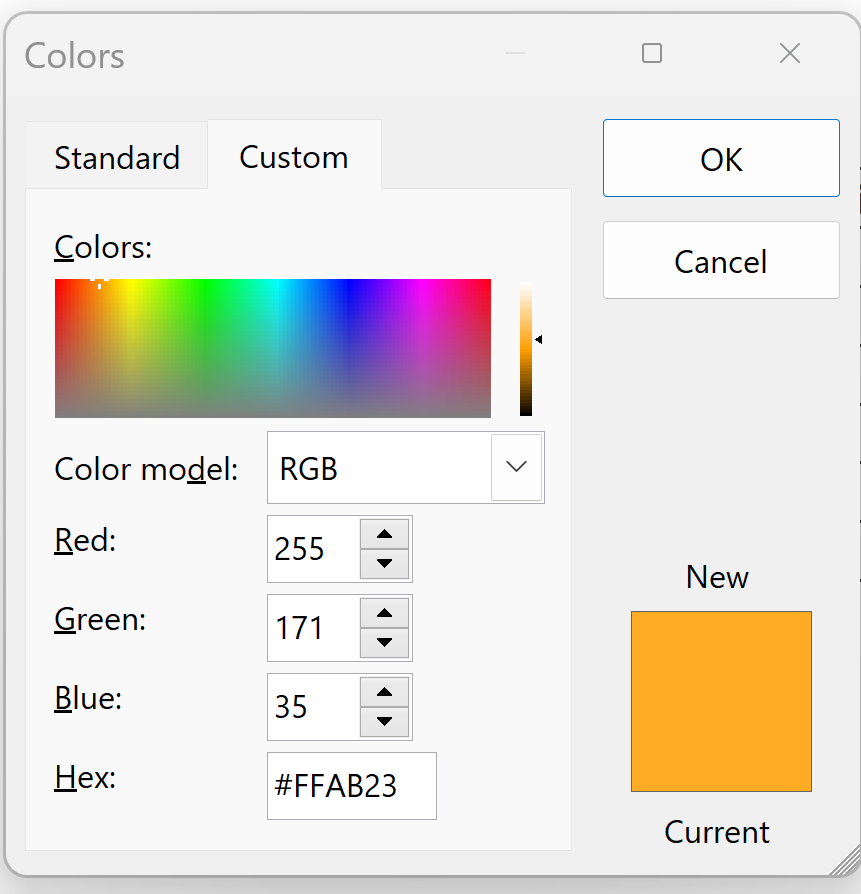Decrease the Red value with down arrow
Image resolution: width=861 pixels, height=894 pixels.
click(x=385, y=563)
